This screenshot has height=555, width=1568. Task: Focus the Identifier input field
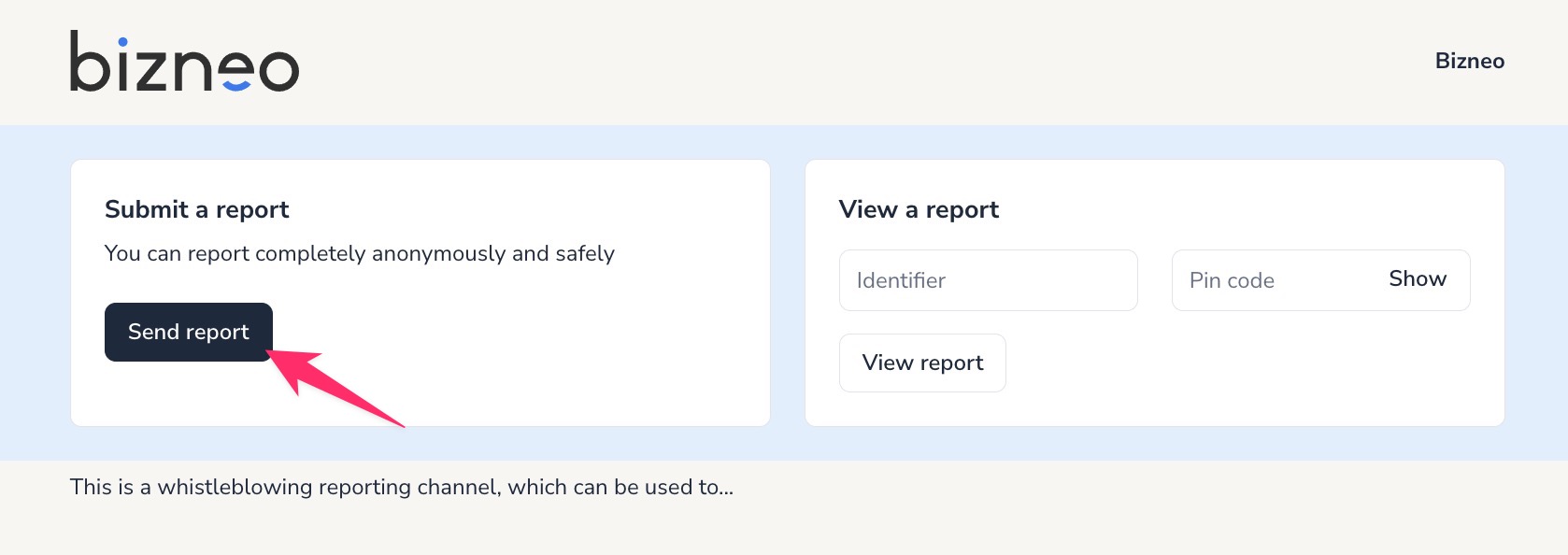988,280
